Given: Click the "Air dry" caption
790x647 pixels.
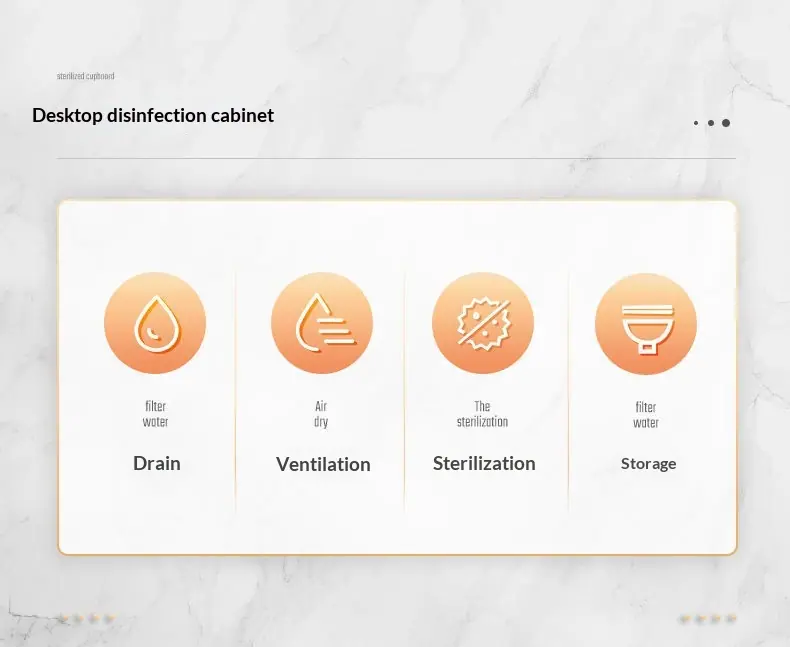Looking at the screenshot, I should coord(321,414).
